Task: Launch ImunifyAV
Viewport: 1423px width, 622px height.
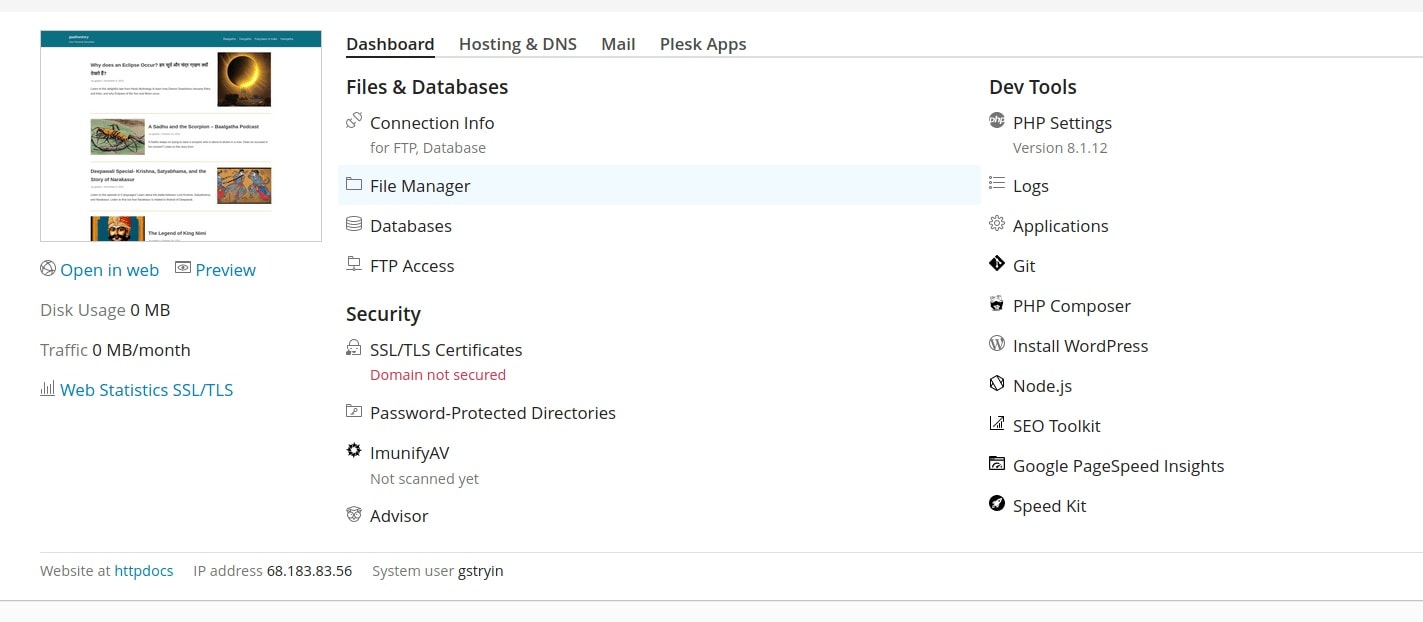Action: click(x=410, y=453)
